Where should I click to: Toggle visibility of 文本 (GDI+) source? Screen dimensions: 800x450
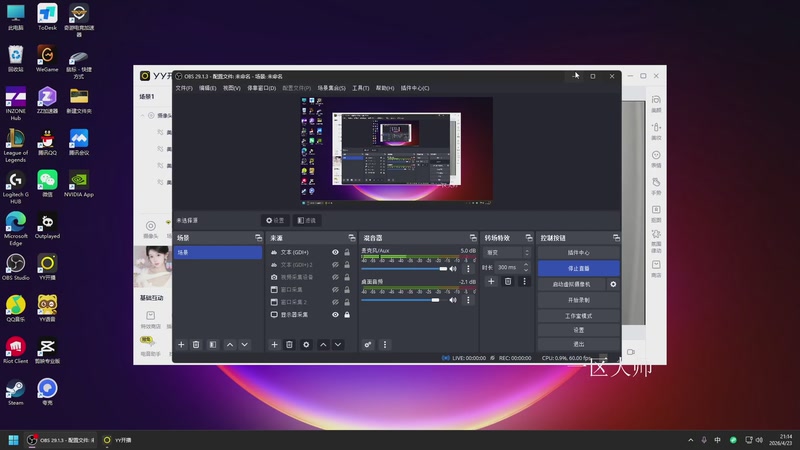pos(335,252)
